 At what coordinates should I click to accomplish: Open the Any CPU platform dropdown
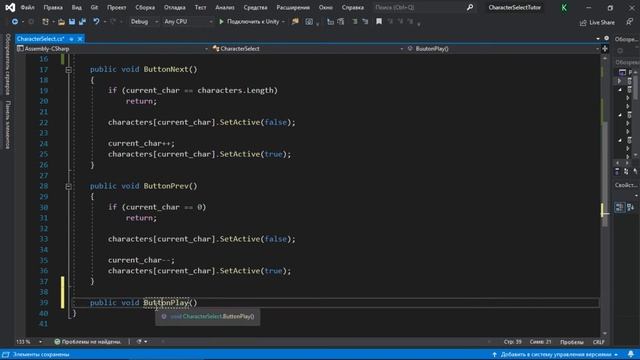(x=188, y=22)
